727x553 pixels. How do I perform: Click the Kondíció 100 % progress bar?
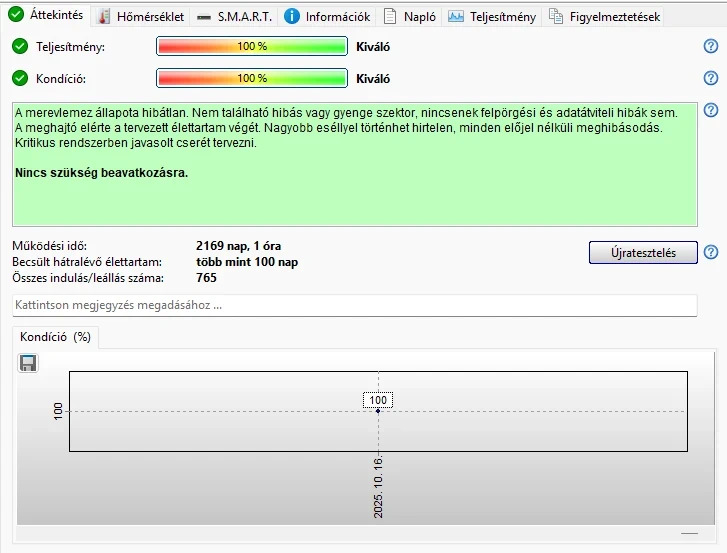click(x=252, y=78)
